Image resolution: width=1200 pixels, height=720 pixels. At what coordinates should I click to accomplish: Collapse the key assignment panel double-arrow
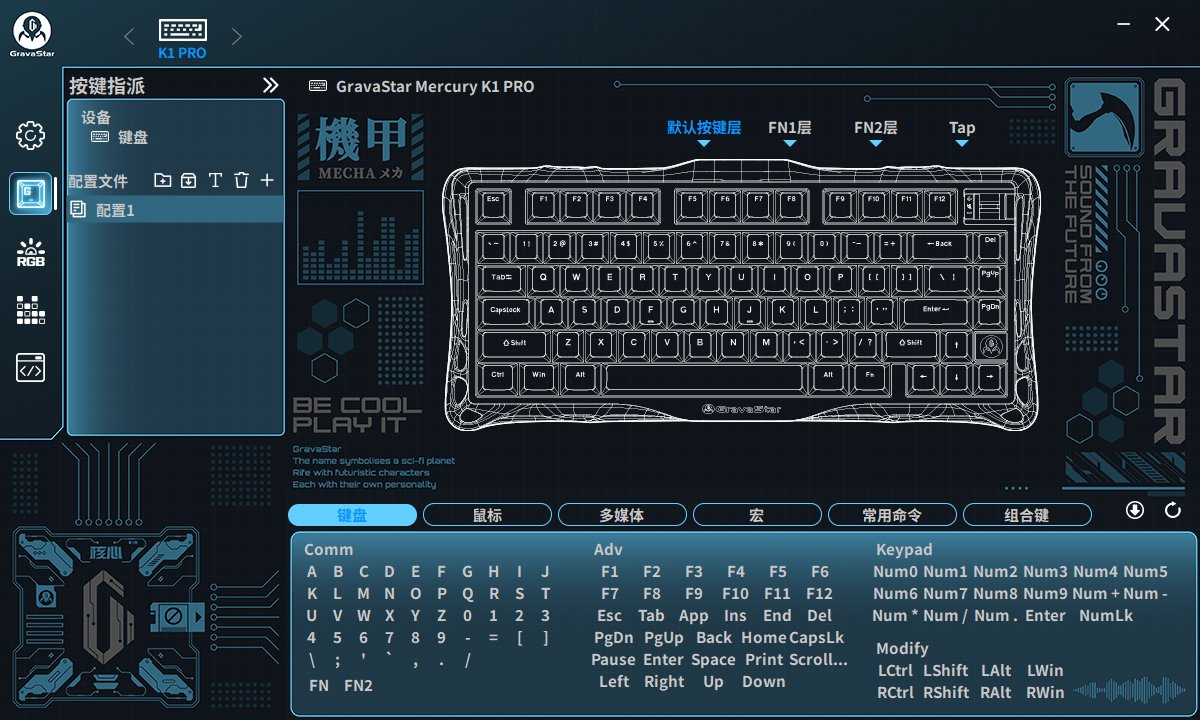(270, 85)
